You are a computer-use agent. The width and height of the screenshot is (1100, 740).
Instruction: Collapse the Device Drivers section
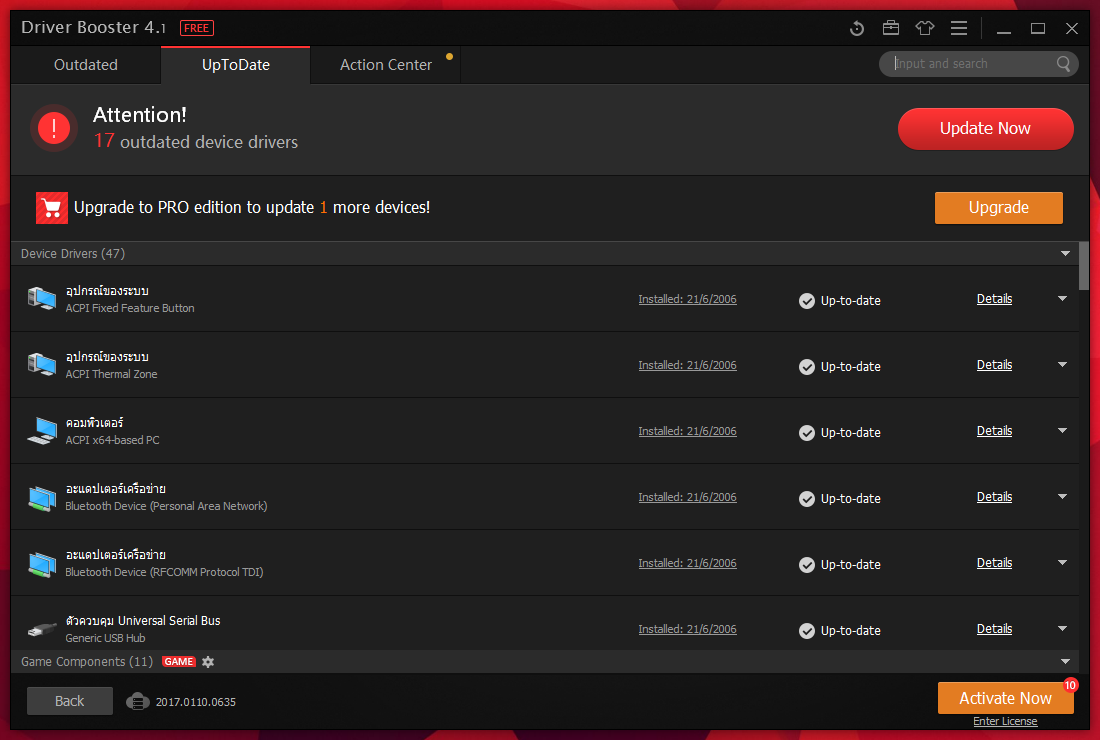[1065, 253]
